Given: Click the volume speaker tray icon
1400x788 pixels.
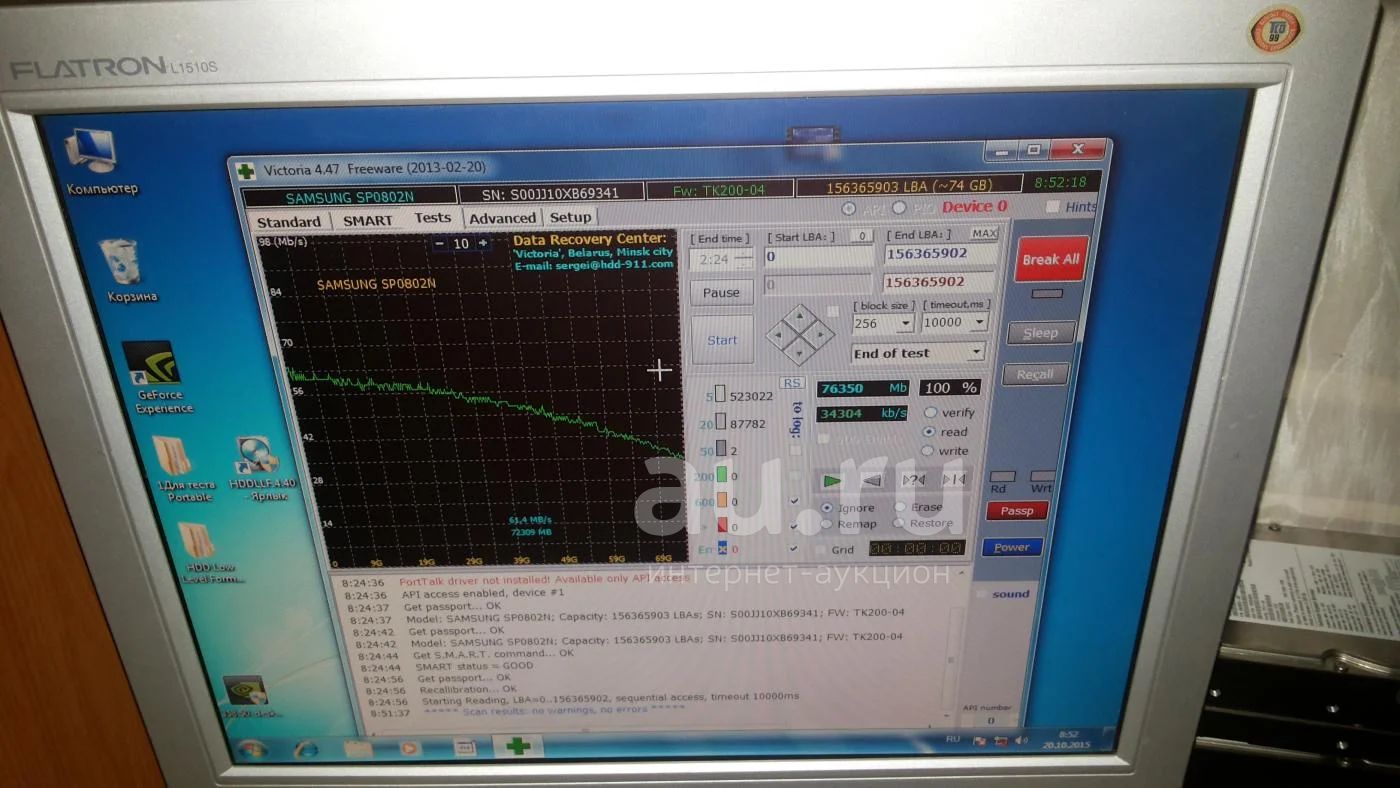Looking at the screenshot, I should pyautogui.click(x=1021, y=740).
